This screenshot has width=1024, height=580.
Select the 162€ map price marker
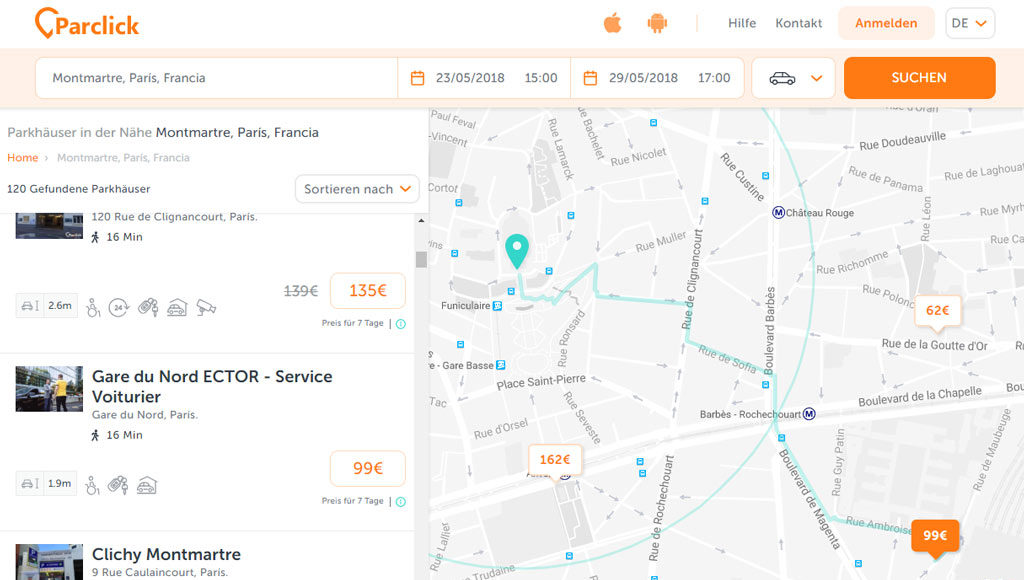click(555, 460)
